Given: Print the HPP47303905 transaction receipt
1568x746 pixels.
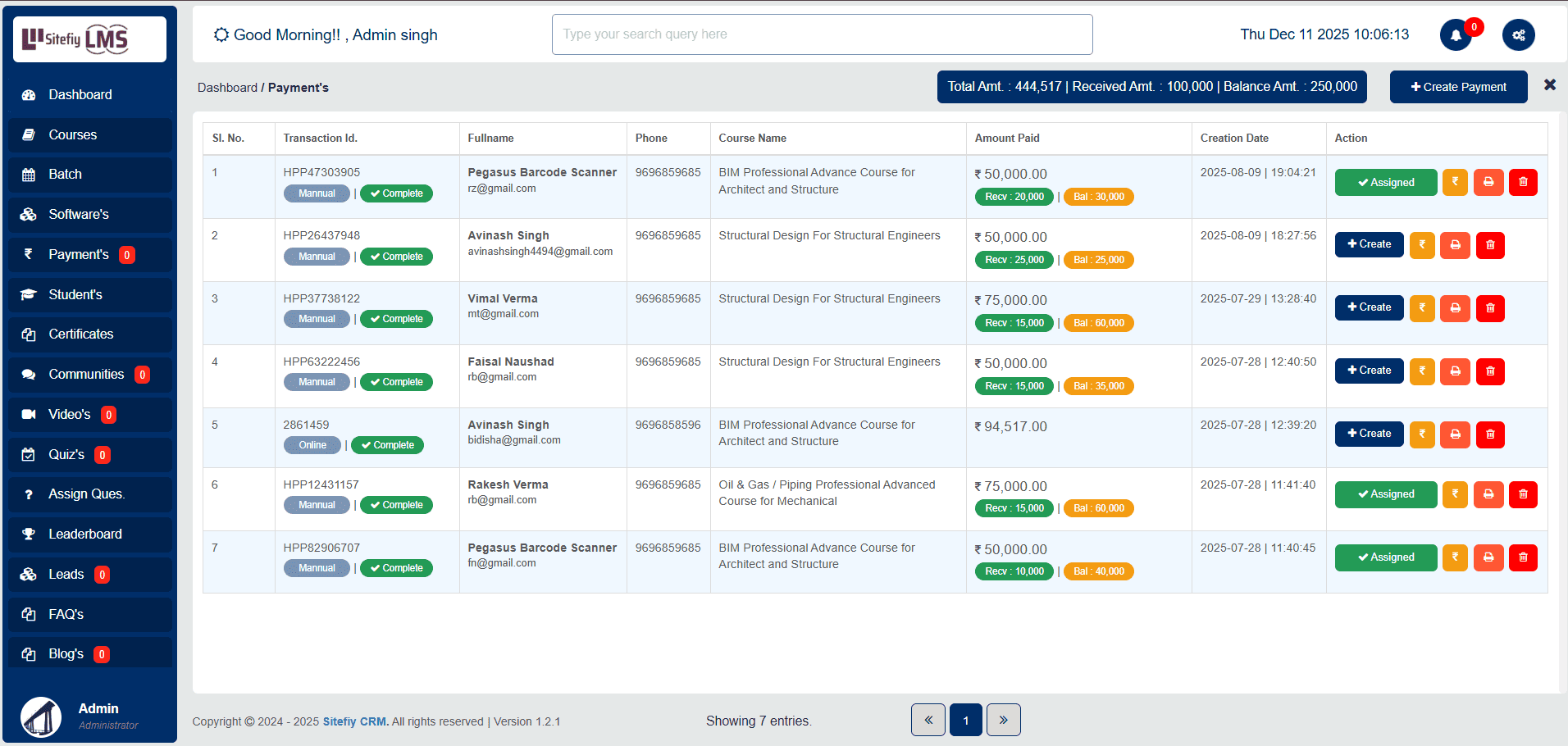Looking at the screenshot, I should 1488,182.
